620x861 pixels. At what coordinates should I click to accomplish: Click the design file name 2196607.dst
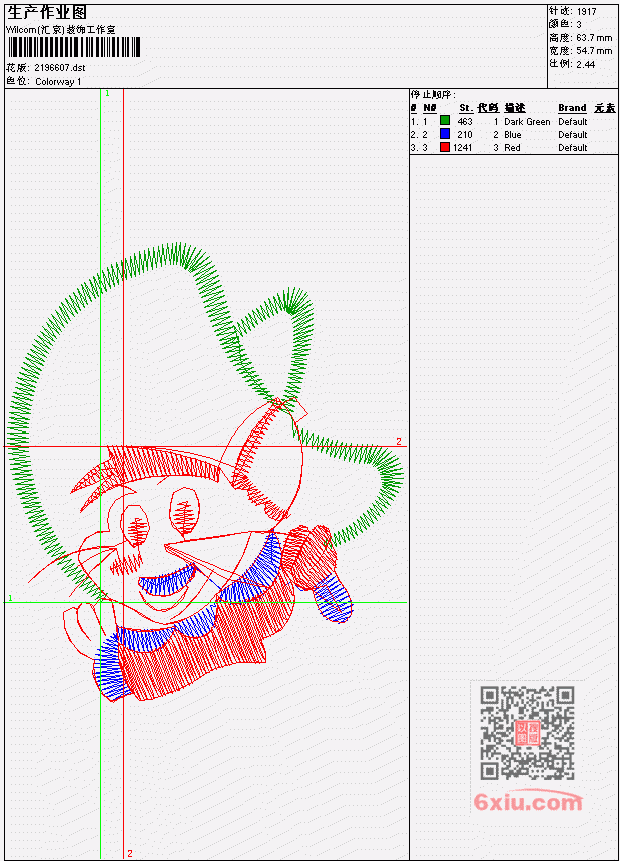pyautogui.click(x=60, y=68)
